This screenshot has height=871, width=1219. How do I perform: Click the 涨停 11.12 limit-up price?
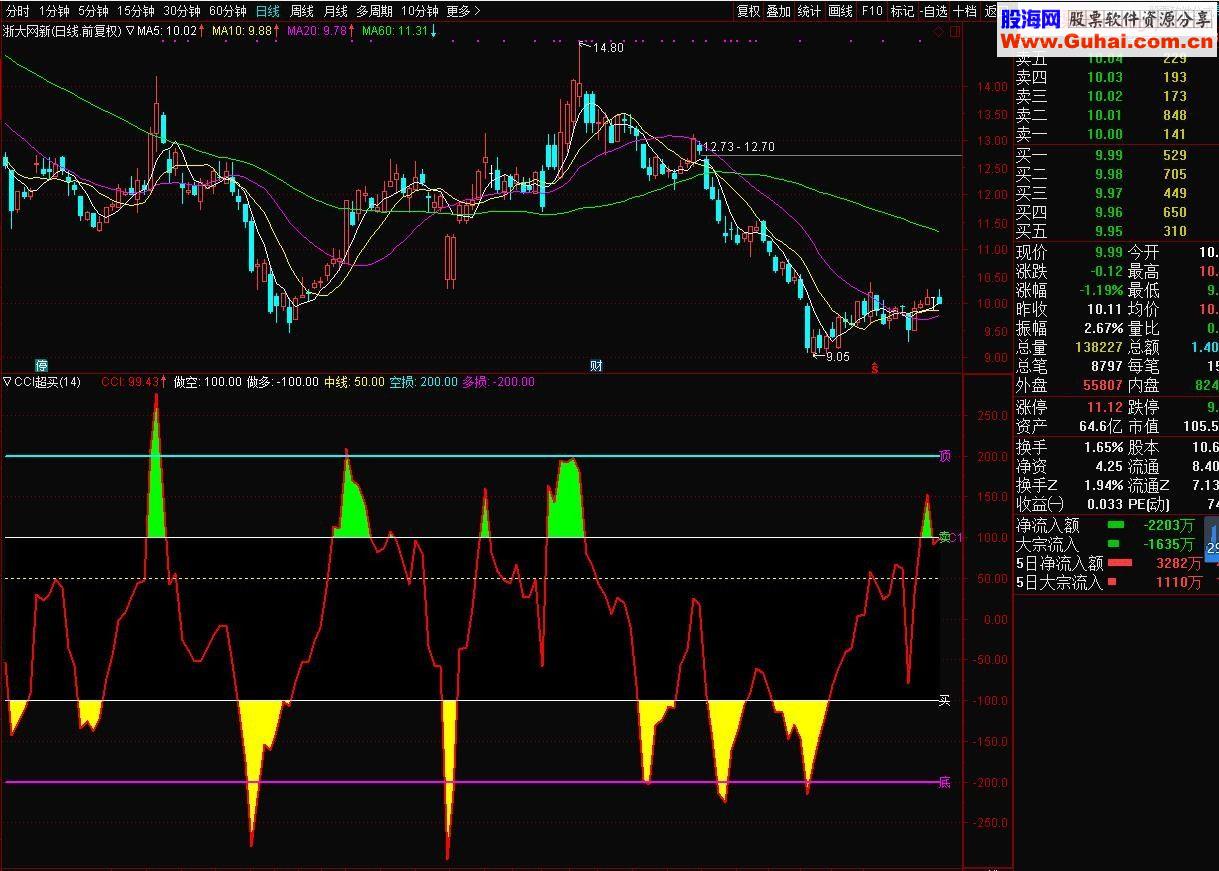(1104, 407)
